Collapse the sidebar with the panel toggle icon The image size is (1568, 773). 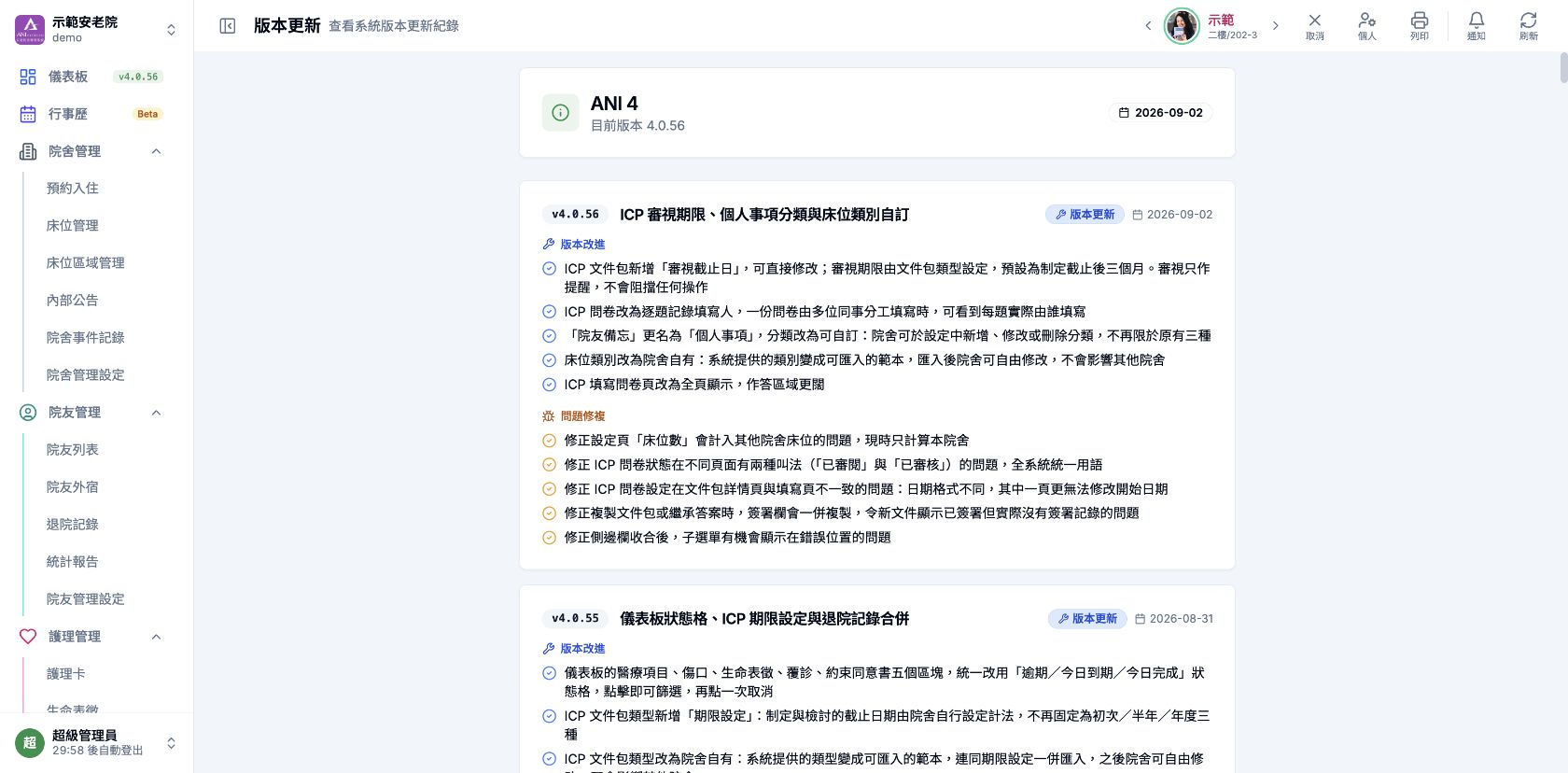click(228, 26)
